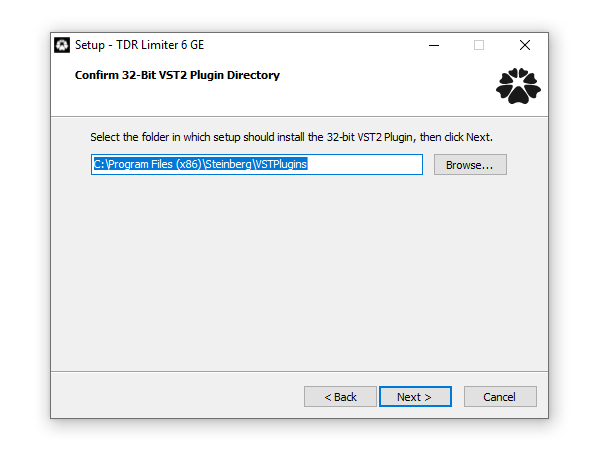Click the 'Confirm 32-Bit VST2 Plugin Directory' heading
The image size is (601, 470).
click(177, 75)
